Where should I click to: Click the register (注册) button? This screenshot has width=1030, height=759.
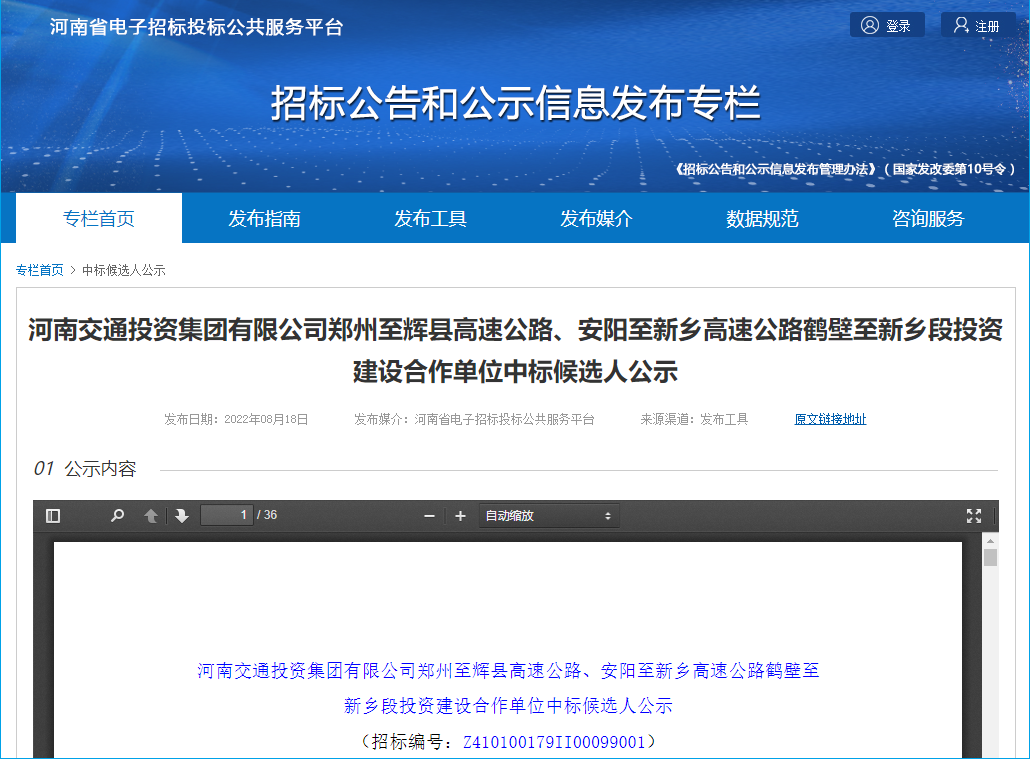(977, 26)
